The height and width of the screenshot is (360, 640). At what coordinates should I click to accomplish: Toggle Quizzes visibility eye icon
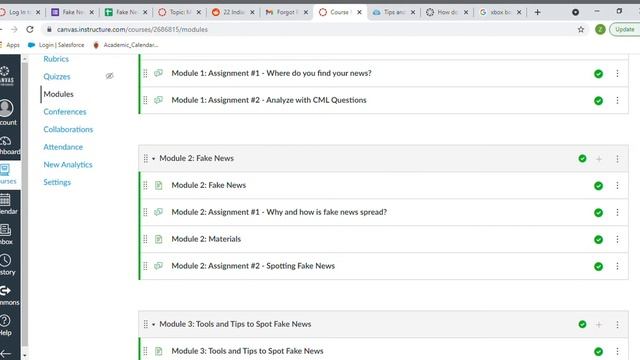(x=109, y=76)
